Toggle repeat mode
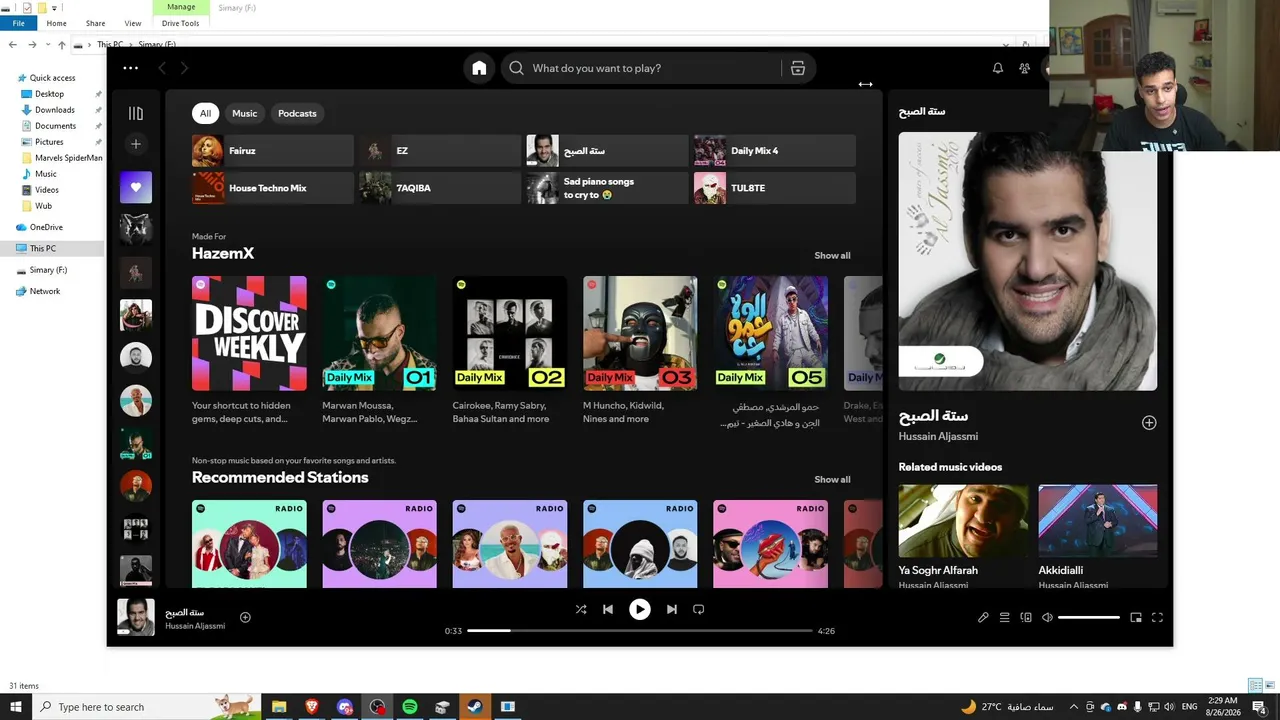The height and width of the screenshot is (720, 1280). pyautogui.click(x=698, y=609)
